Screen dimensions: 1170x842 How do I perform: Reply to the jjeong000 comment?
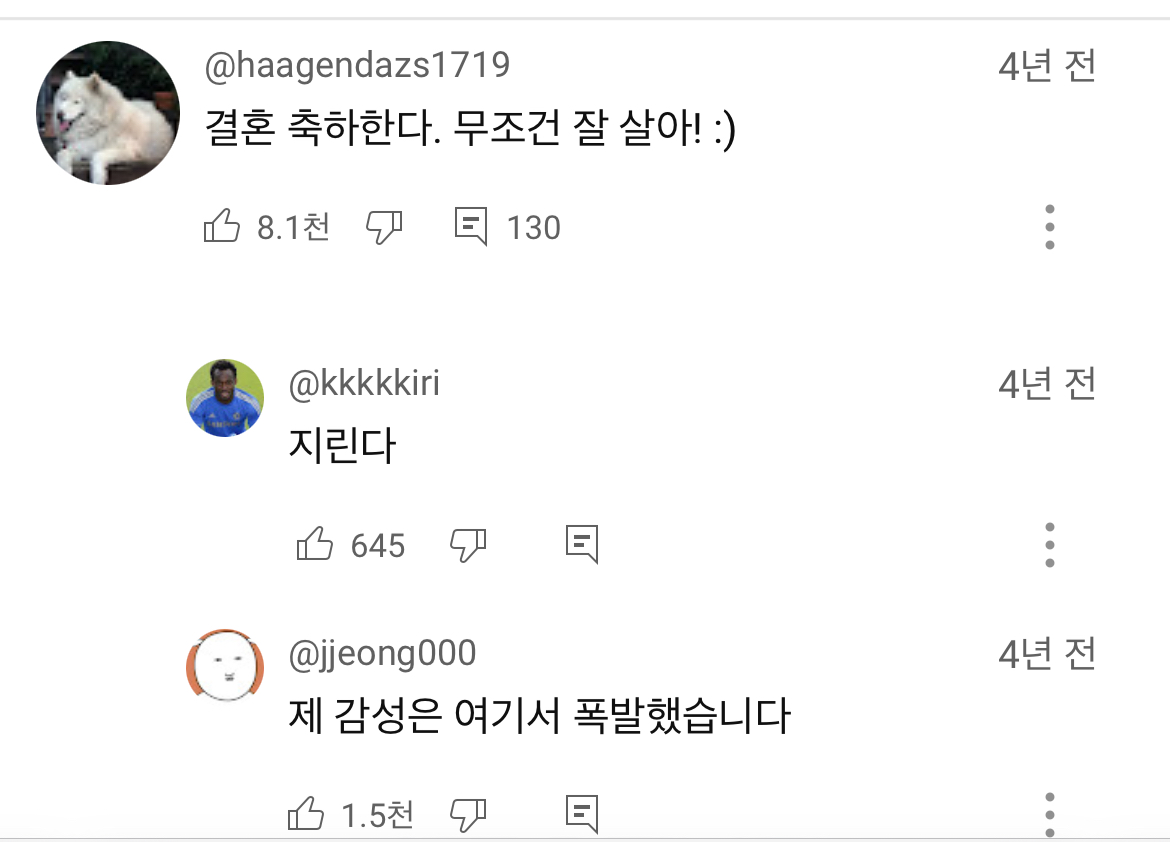coord(582,814)
